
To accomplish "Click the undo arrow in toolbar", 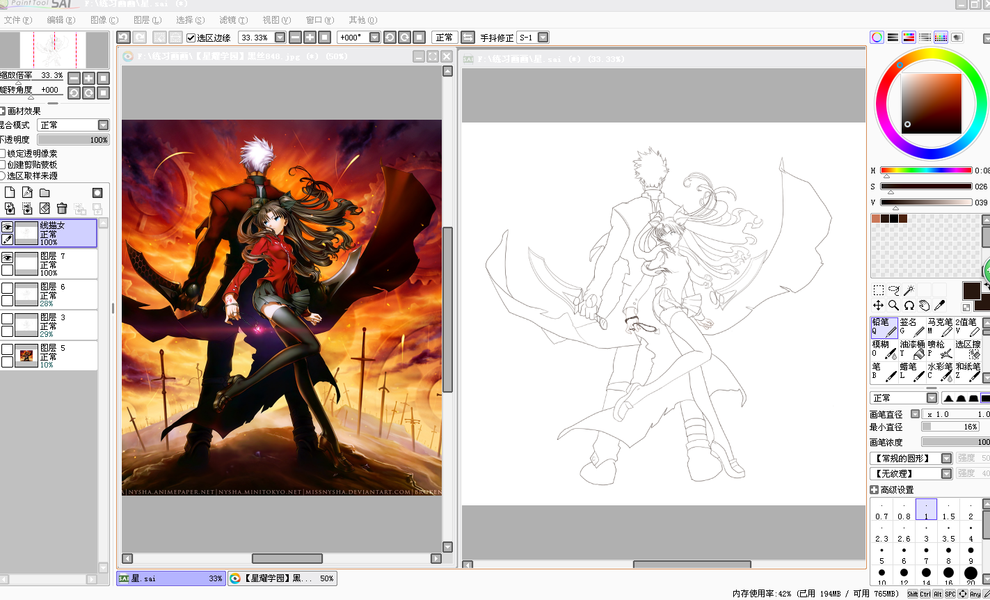I will (123, 38).
